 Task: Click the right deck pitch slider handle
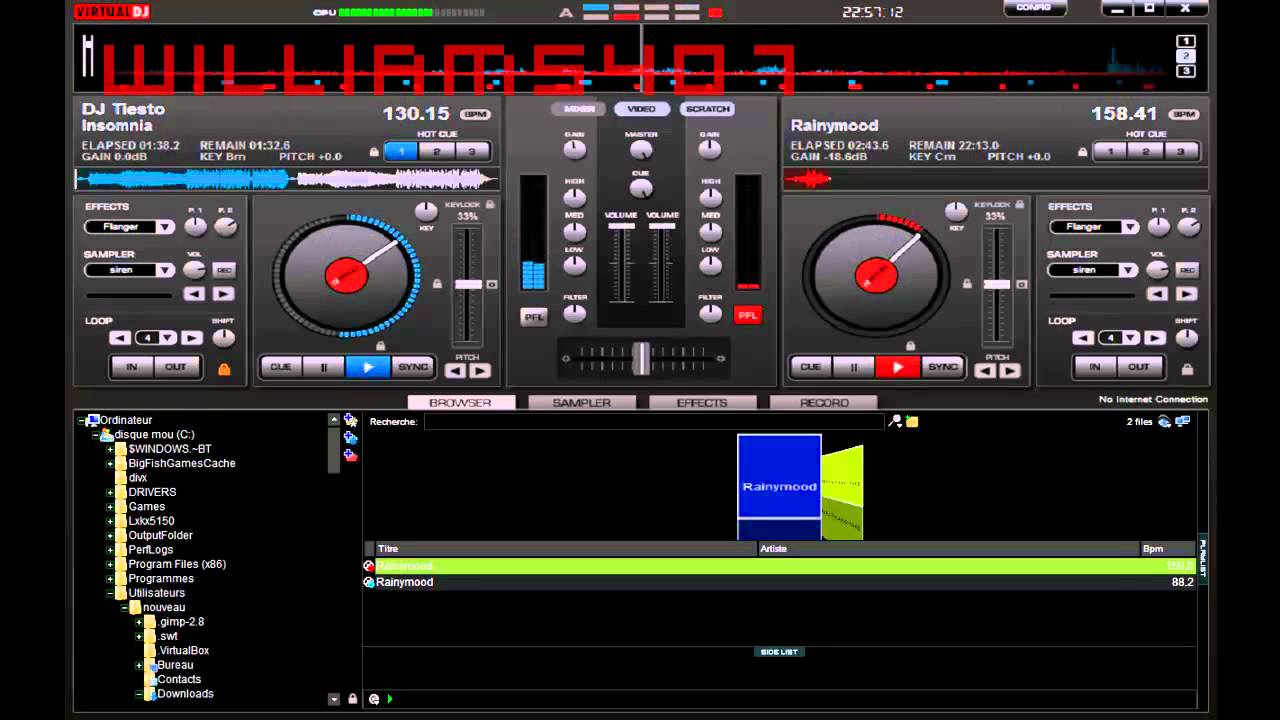coord(997,285)
